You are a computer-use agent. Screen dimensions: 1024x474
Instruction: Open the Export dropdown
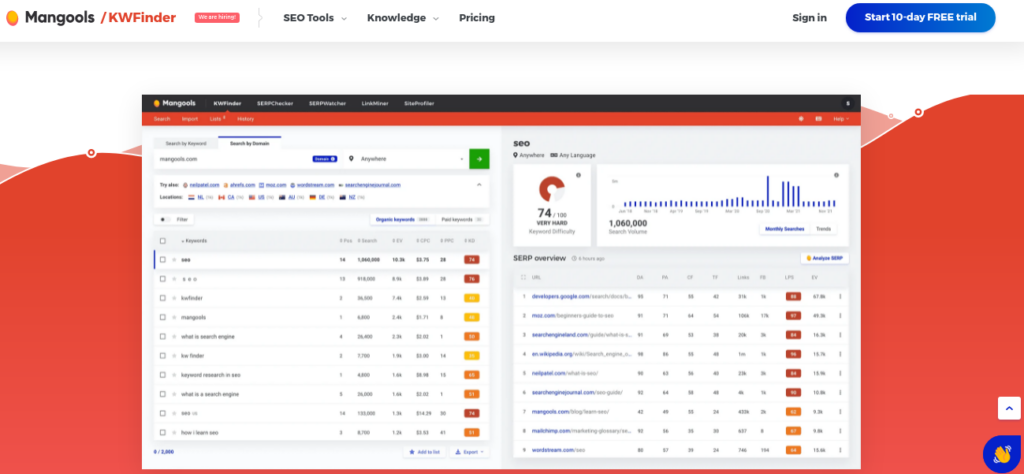point(469,452)
